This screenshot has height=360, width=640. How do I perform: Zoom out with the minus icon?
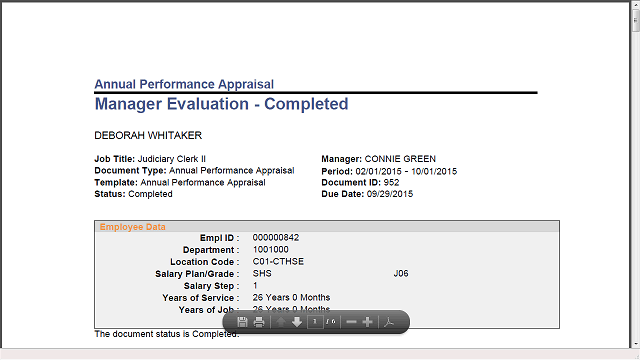pos(351,322)
